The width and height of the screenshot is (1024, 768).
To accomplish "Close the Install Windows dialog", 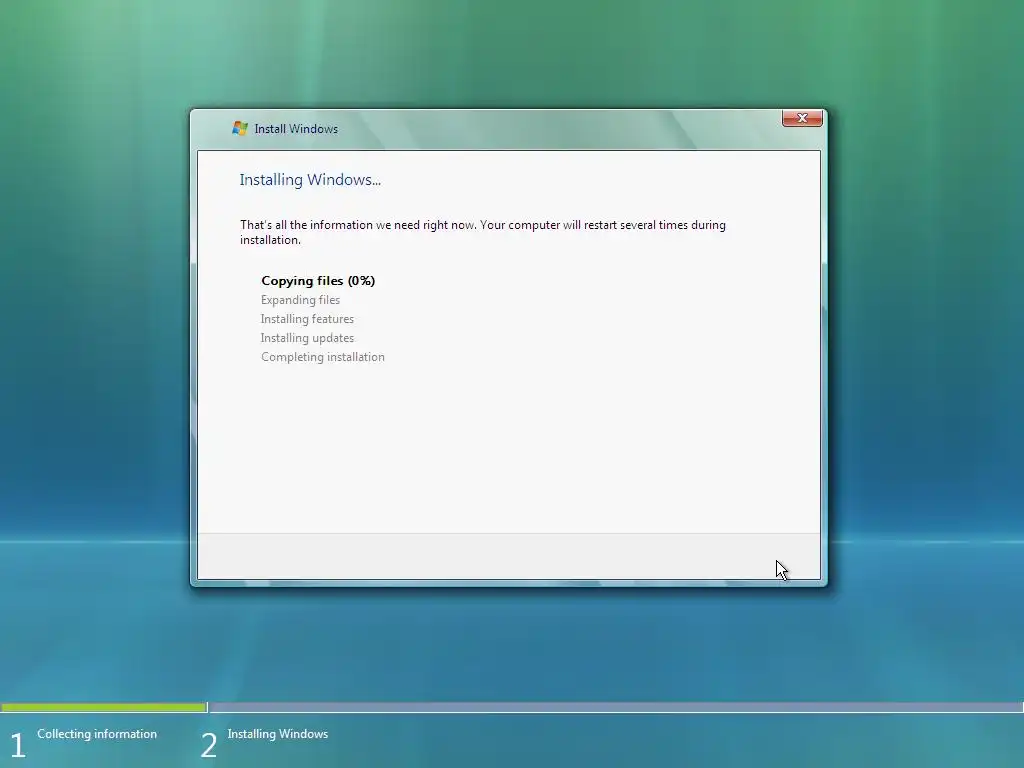I will (x=802, y=118).
